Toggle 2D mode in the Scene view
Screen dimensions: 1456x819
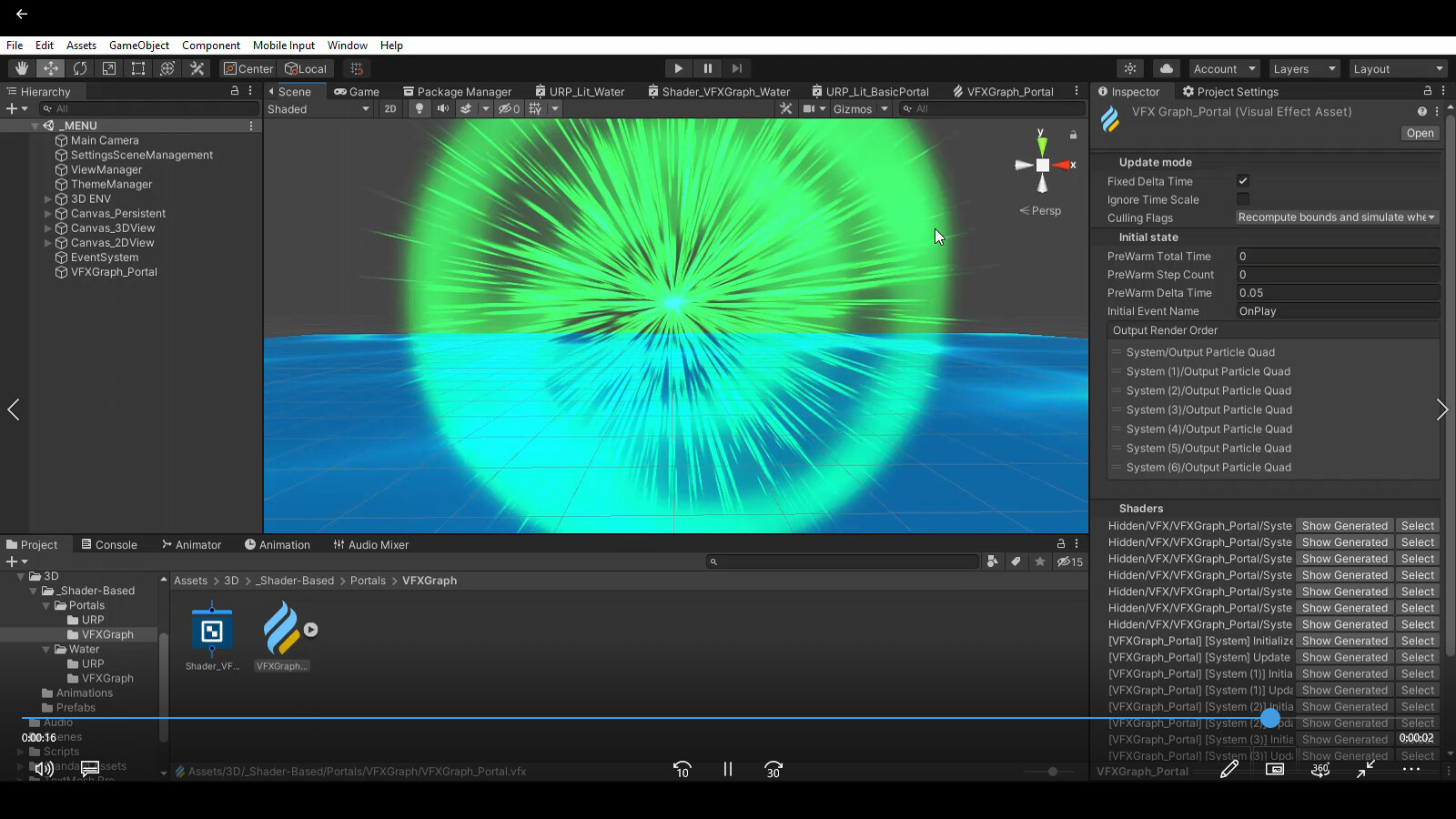coord(389,108)
